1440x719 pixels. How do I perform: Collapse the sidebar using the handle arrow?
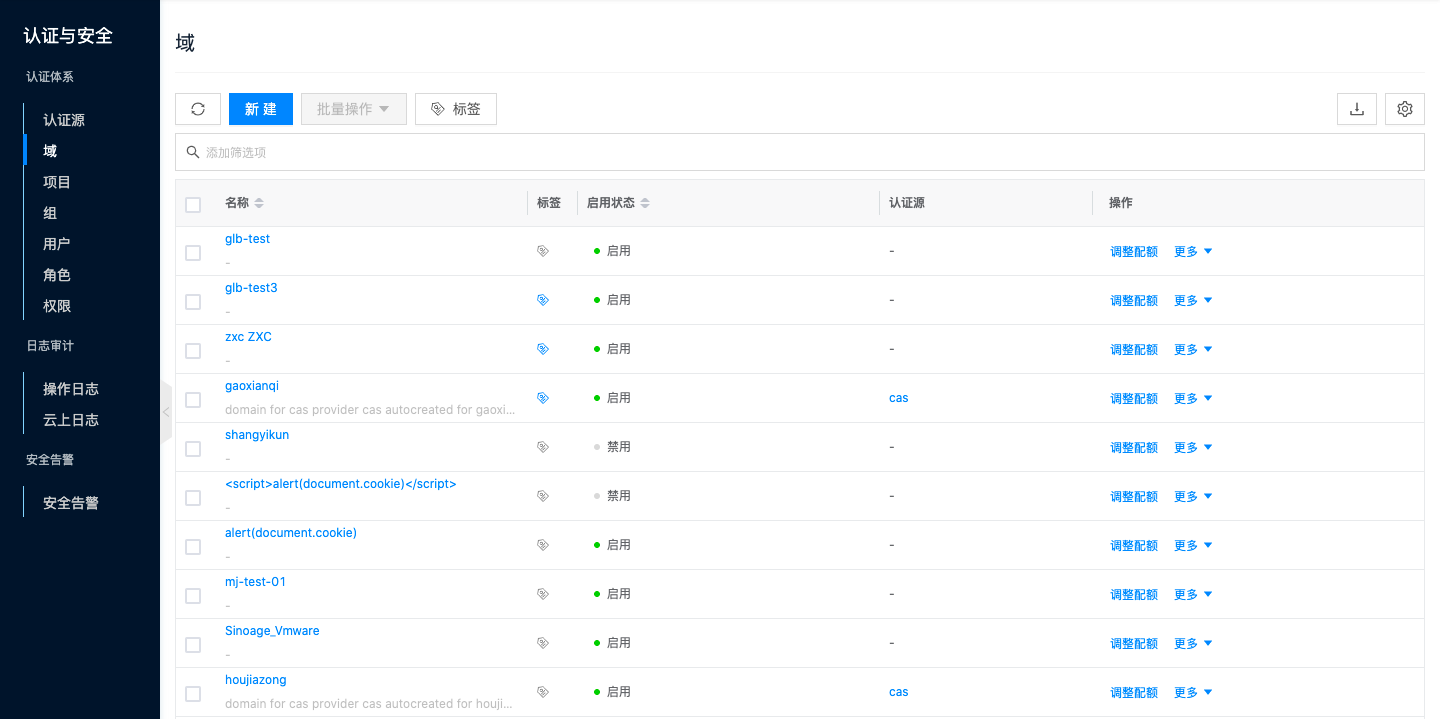pyautogui.click(x=166, y=412)
